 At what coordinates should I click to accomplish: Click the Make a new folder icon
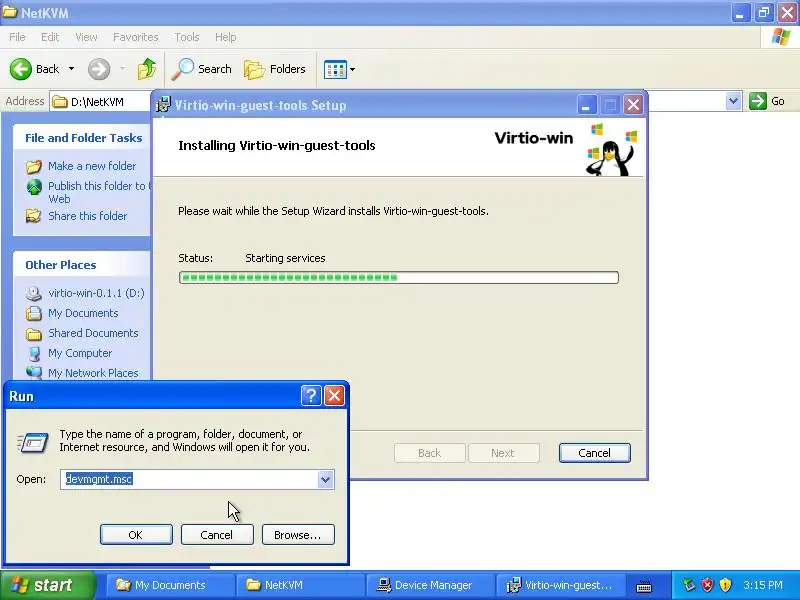34,166
